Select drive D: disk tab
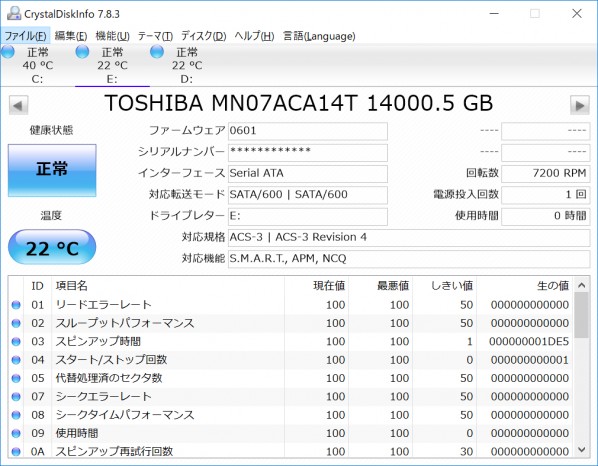 (x=186, y=65)
